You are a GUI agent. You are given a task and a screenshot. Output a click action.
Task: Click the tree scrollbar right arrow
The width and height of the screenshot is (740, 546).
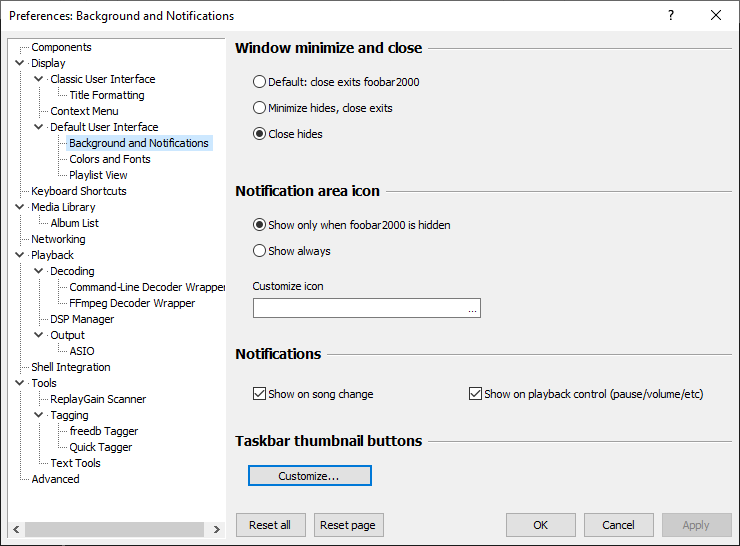[217, 529]
